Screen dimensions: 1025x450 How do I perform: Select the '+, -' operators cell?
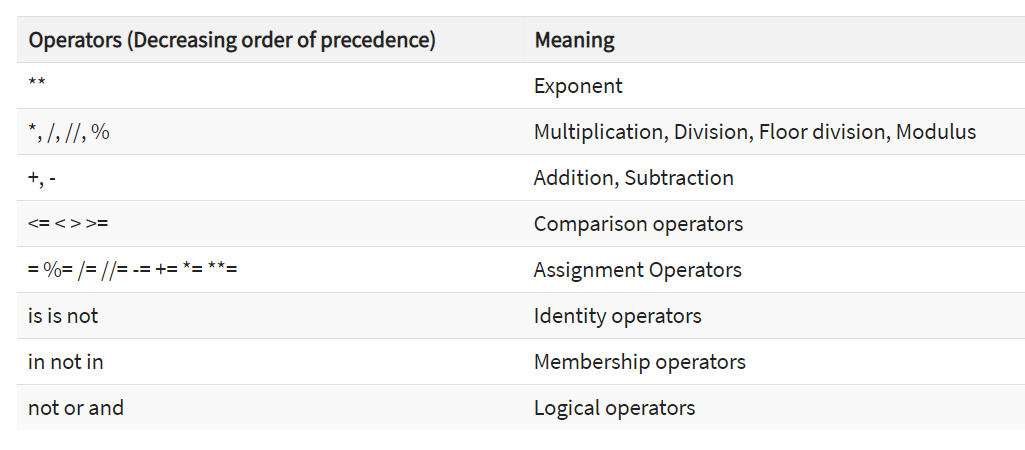pyautogui.click(x=45, y=178)
